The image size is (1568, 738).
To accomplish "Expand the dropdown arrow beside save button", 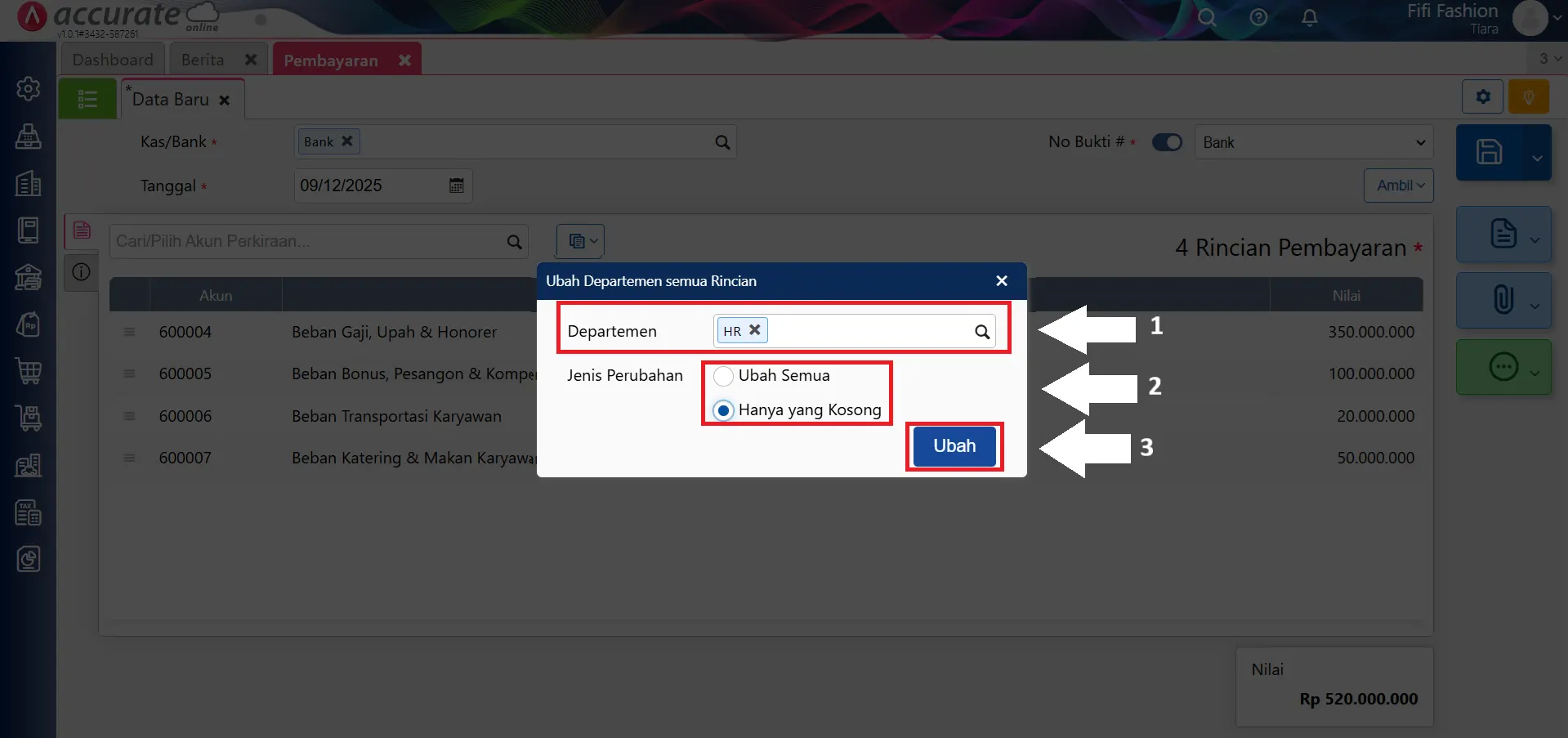I will pyautogui.click(x=1537, y=158).
